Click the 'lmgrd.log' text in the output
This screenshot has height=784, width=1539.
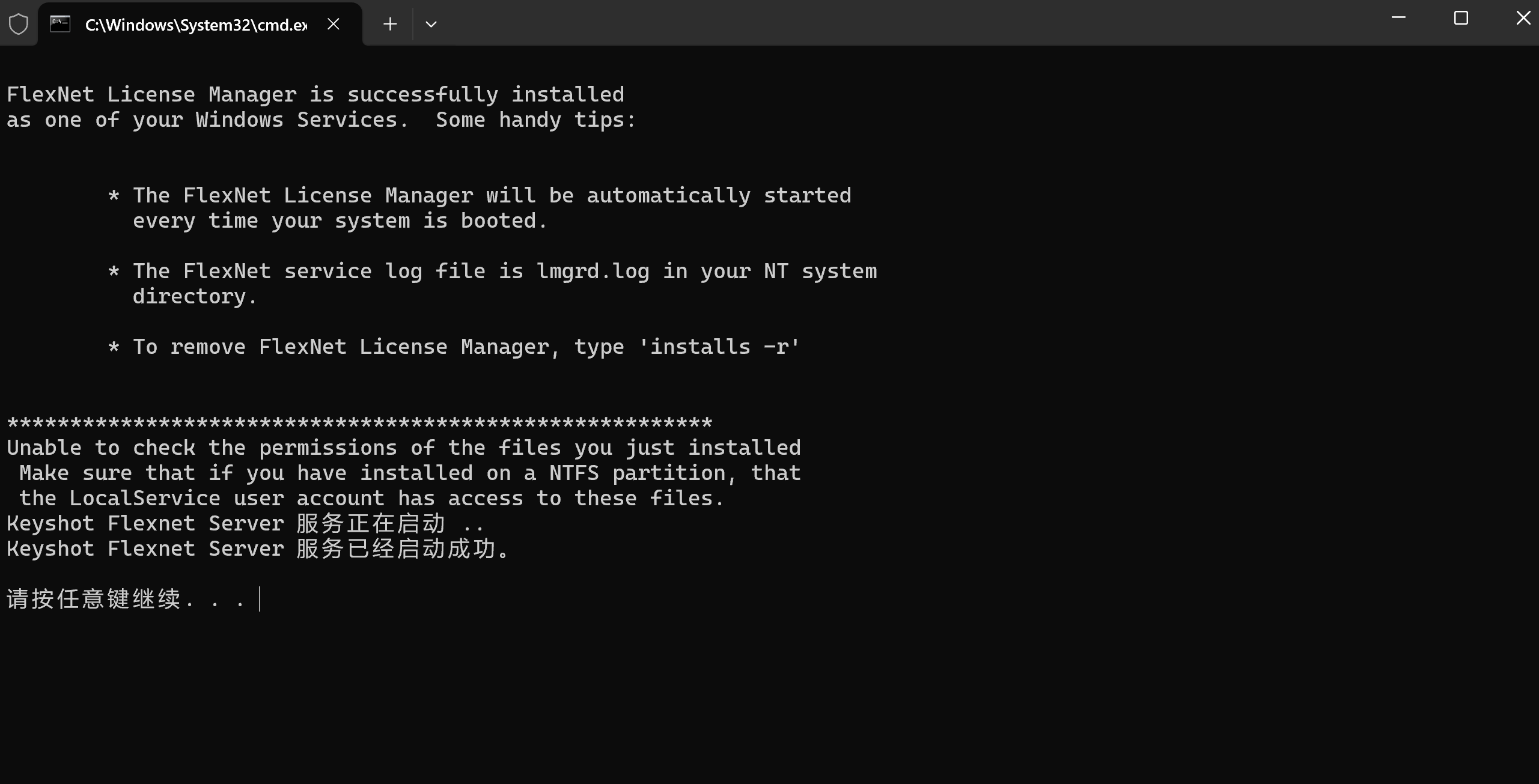pyautogui.click(x=593, y=272)
